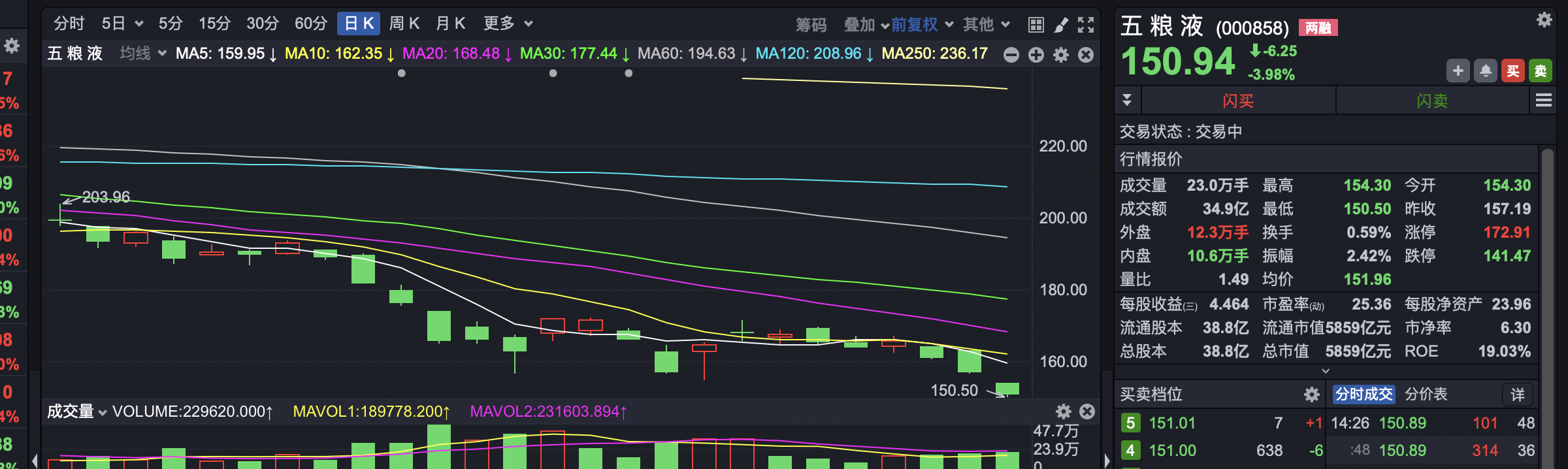The width and height of the screenshot is (1568, 469).
Task: Add 五粮液 to watchlist with plus
Action: 1458,71
